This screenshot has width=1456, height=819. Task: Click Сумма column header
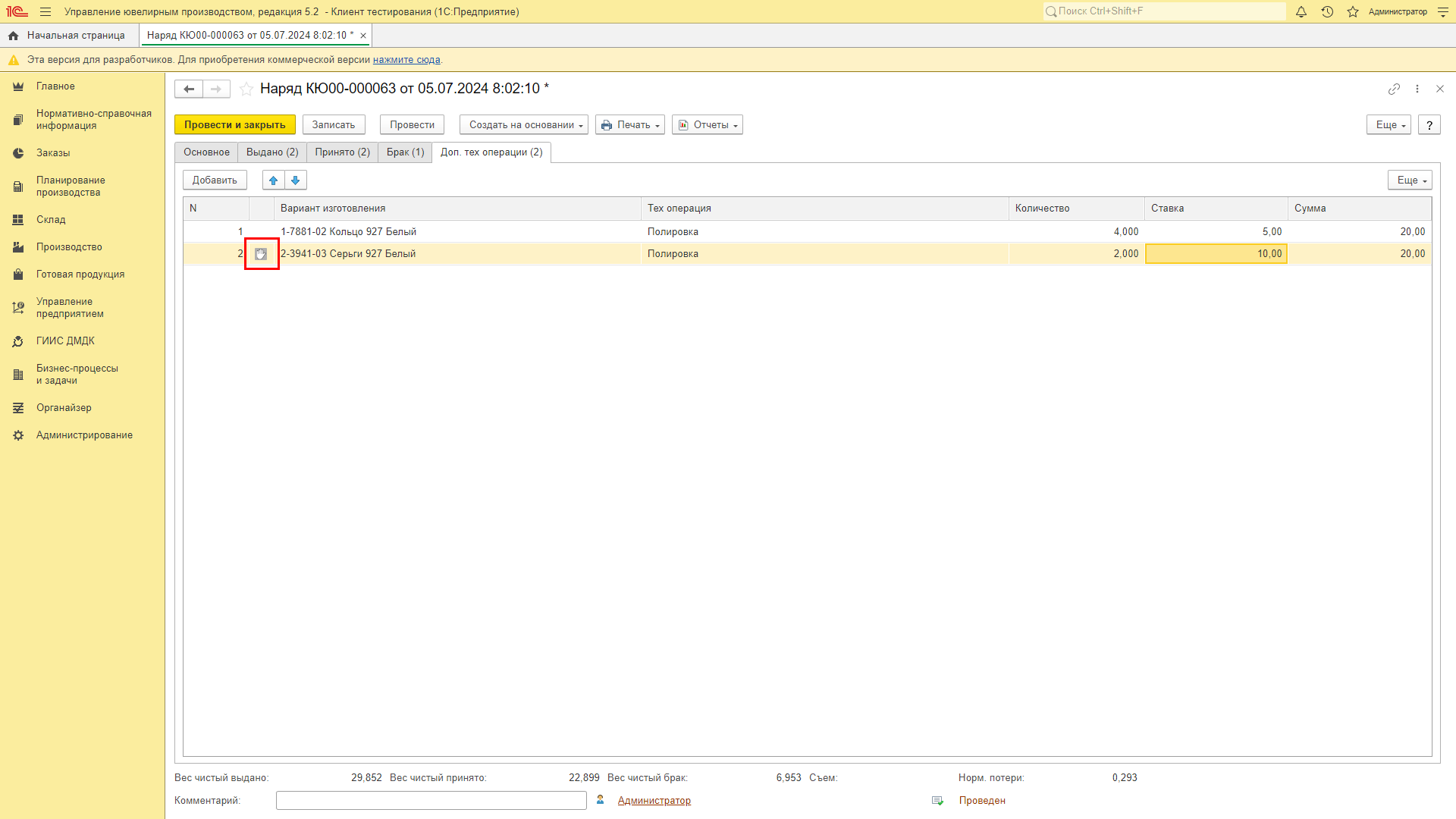tap(1360, 209)
